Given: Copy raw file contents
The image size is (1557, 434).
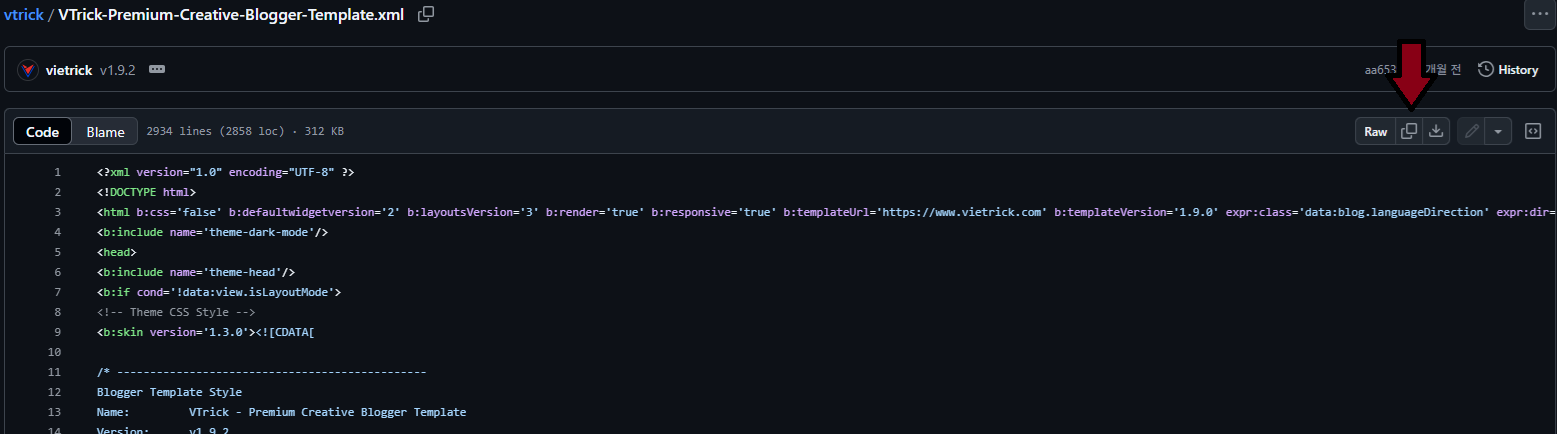Looking at the screenshot, I should click(1409, 132).
